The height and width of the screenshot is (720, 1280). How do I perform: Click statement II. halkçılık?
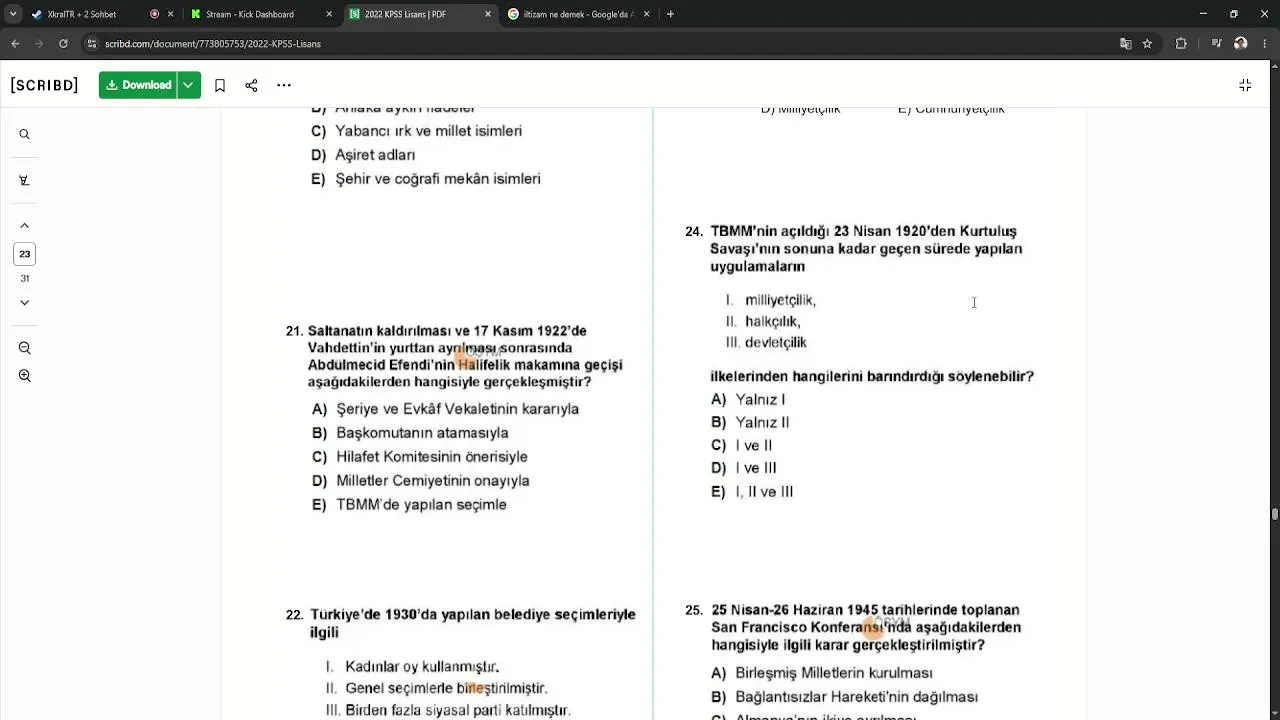click(x=763, y=321)
